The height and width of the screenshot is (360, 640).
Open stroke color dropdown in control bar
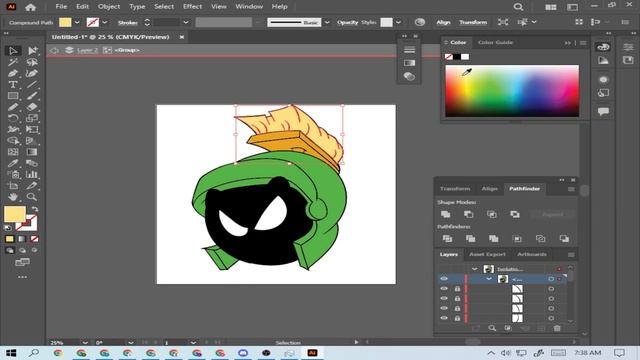tap(105, 22)
